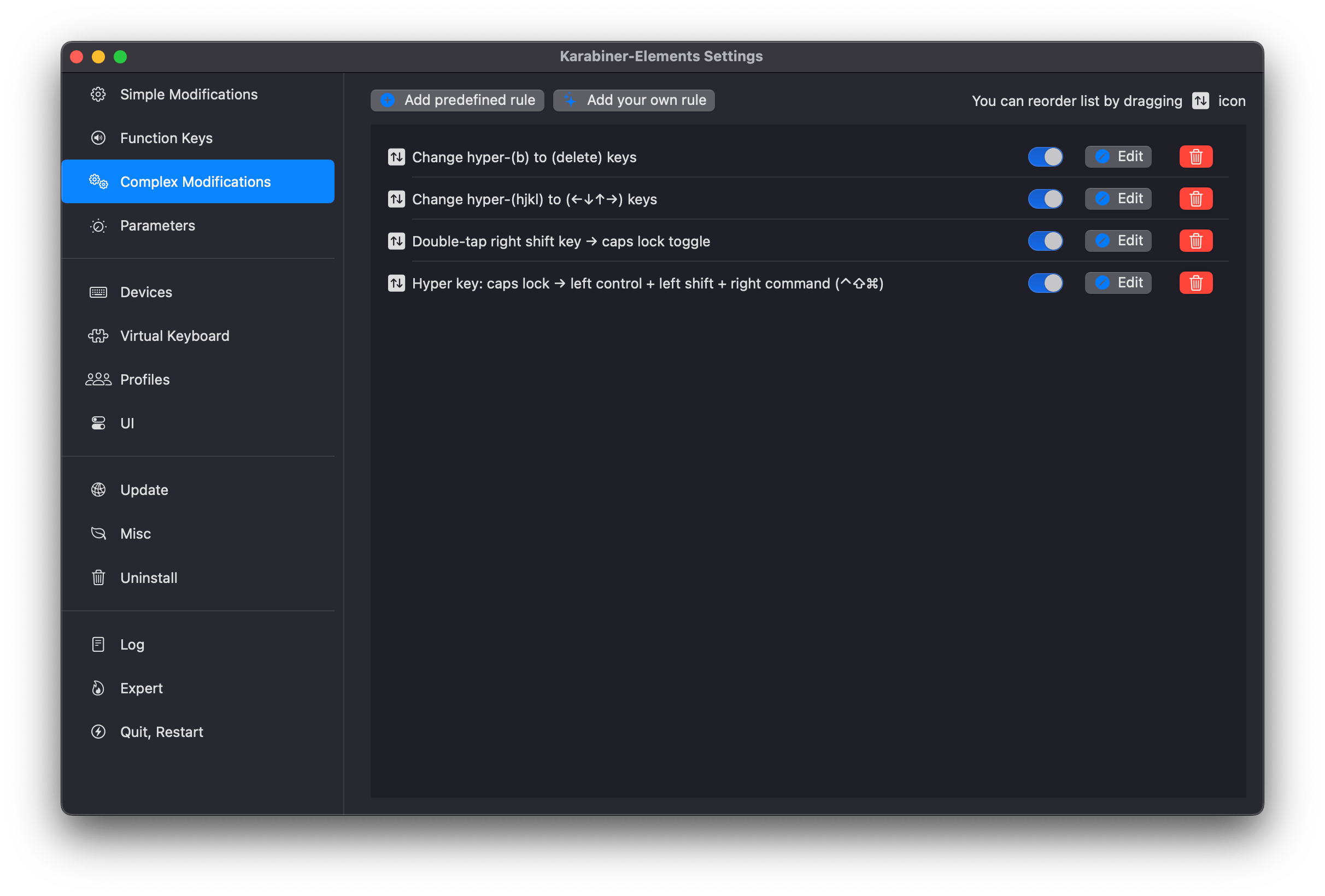The height and width of the screenshot is (896, 1325).
Task: Edit the Double-tap right shift rule
Action: click(x=1118, y=241)
